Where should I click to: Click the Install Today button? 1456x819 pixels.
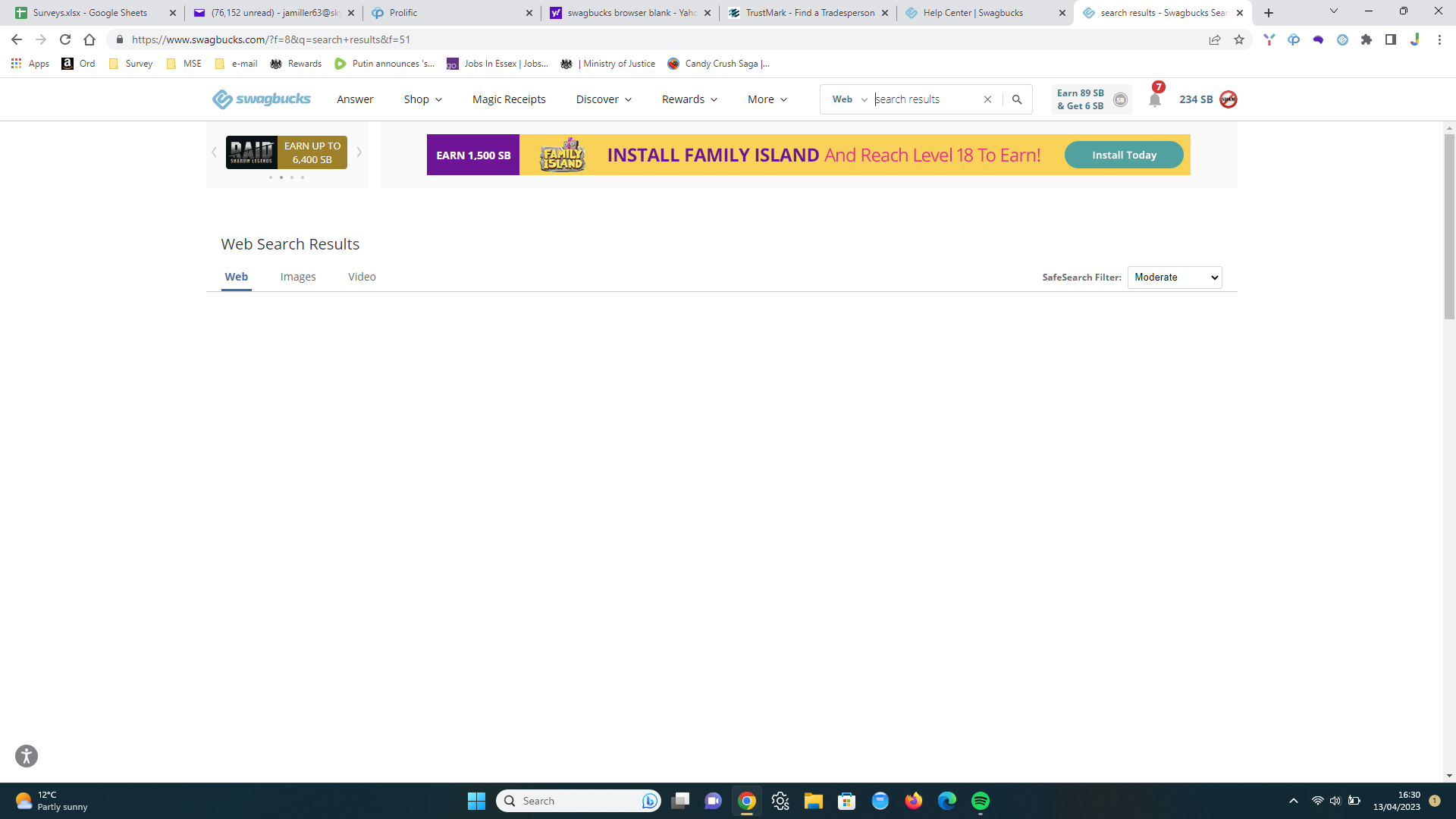coord(1124,155)
